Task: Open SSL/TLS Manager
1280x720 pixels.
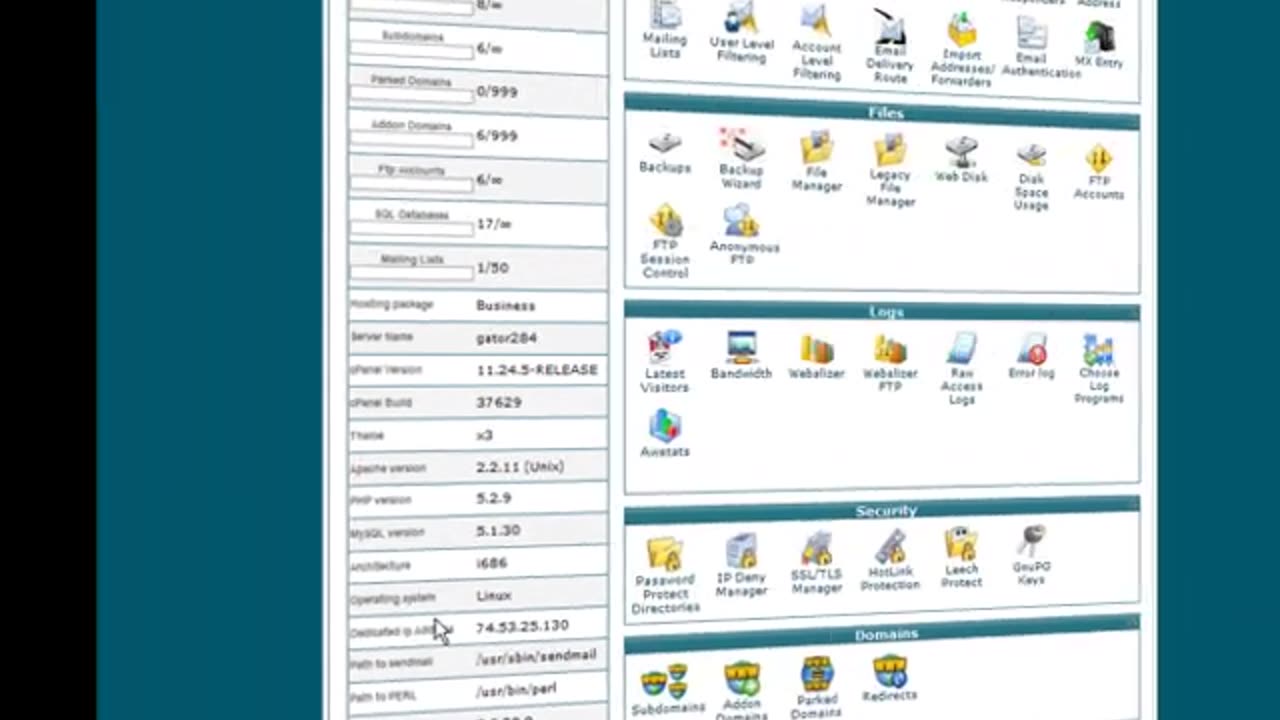Action: (816, 563)
